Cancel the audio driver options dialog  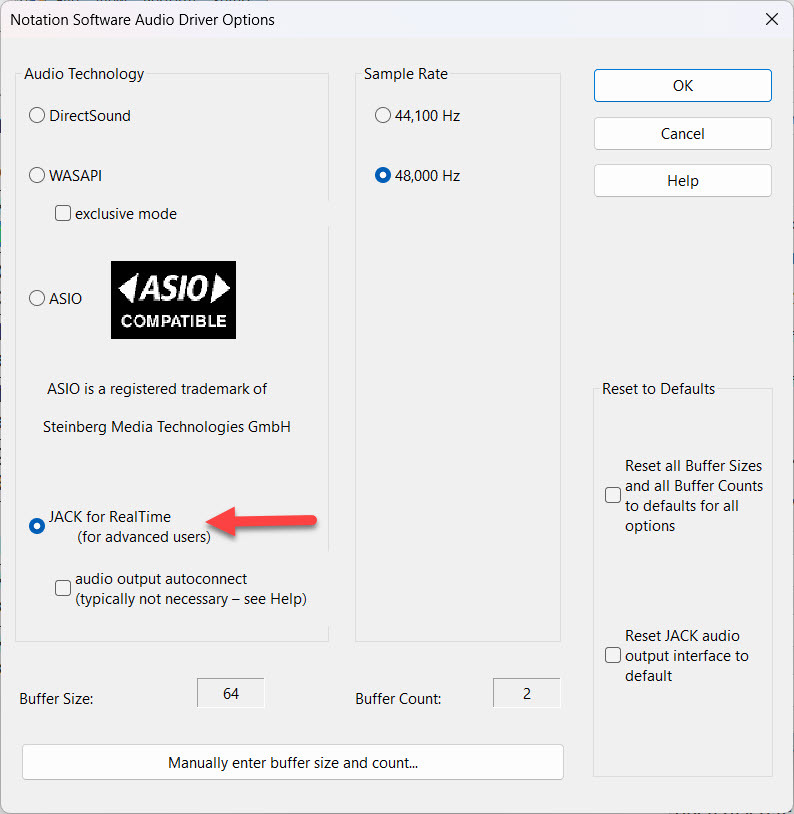tap(682, 133)
